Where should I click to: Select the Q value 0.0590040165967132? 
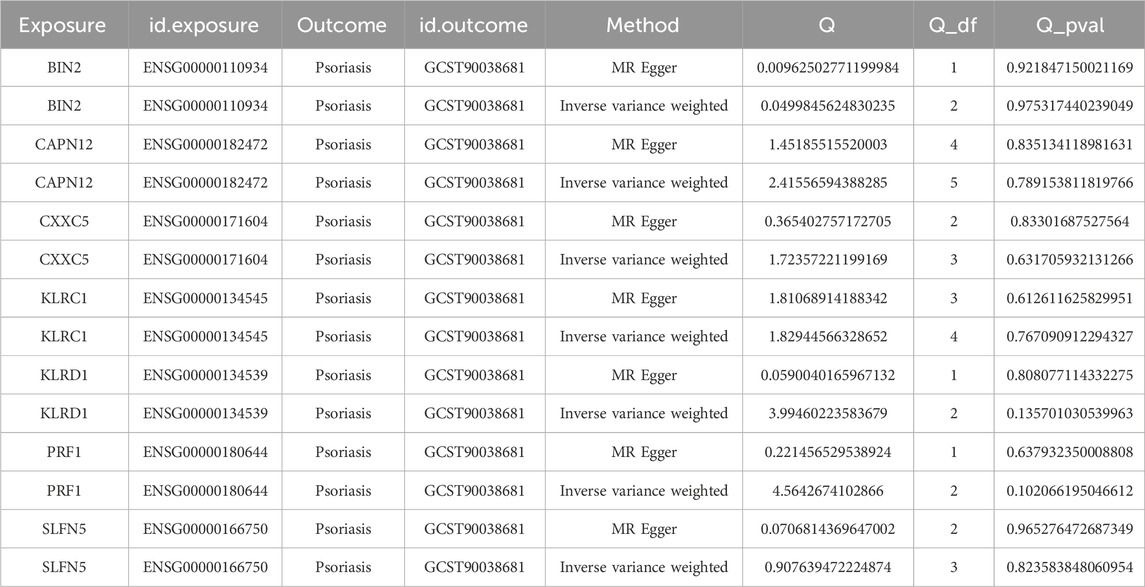click(x=826, y=375)
